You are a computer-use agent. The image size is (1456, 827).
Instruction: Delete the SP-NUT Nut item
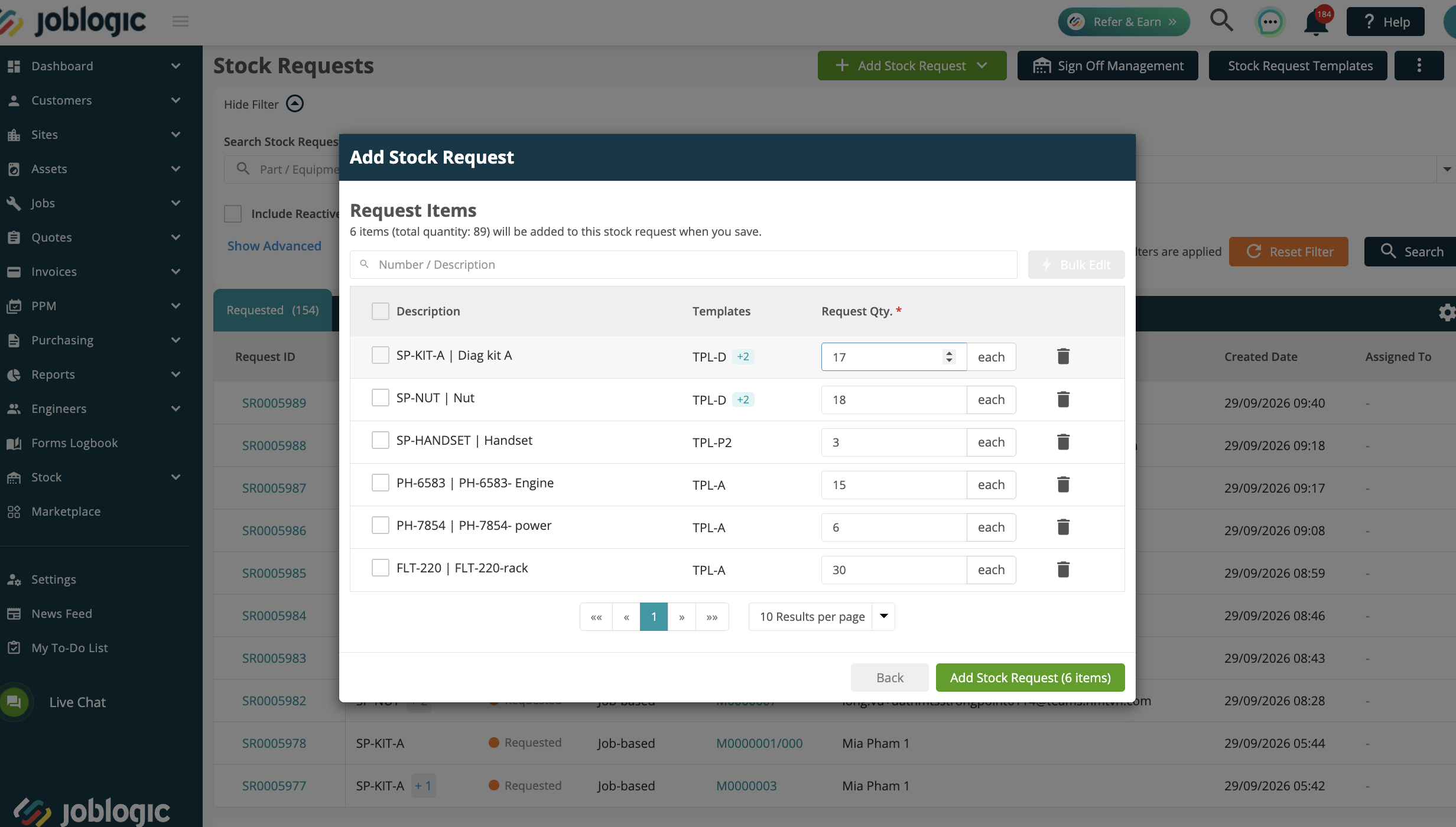coord(1063,399)
